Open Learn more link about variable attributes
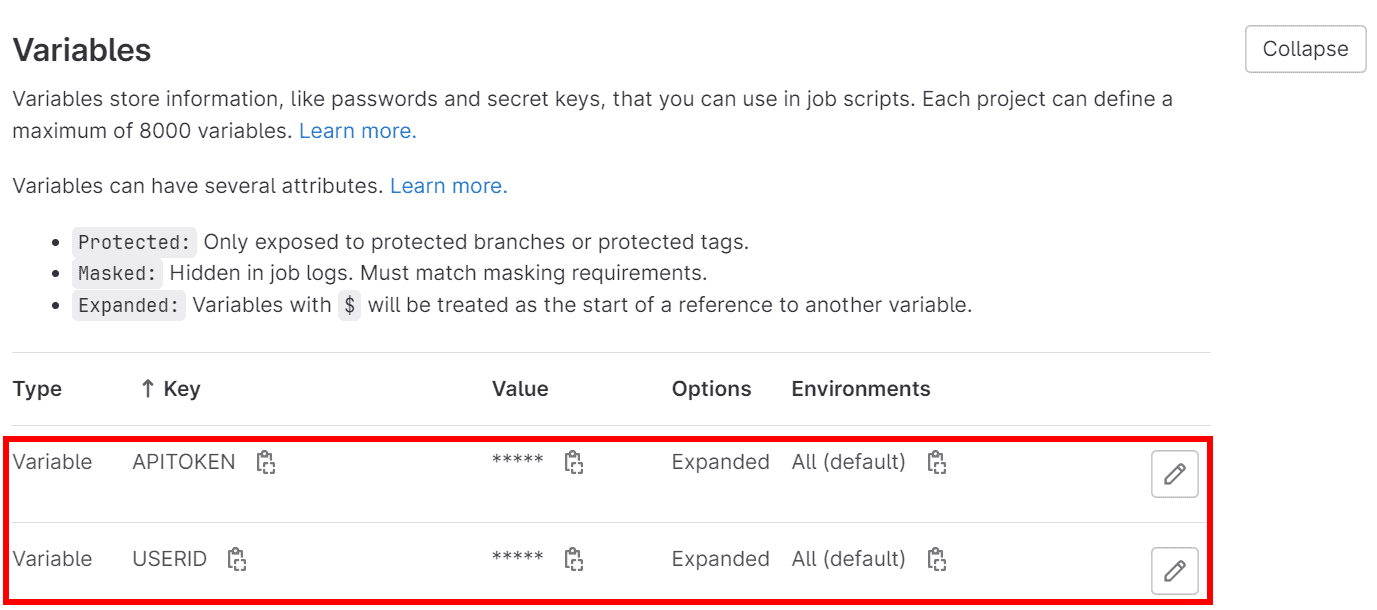 [448, 186]
